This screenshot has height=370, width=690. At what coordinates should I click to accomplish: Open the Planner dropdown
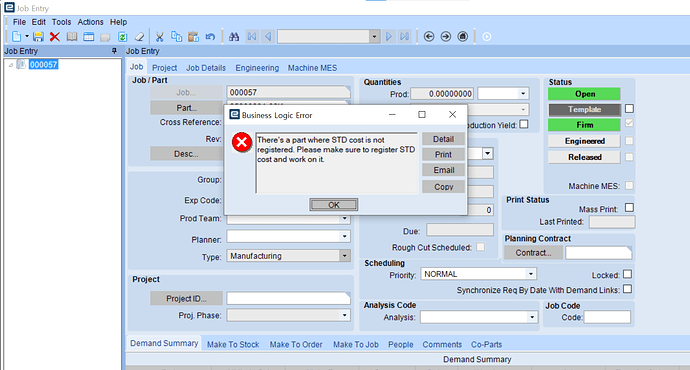[x=345, y=237]
